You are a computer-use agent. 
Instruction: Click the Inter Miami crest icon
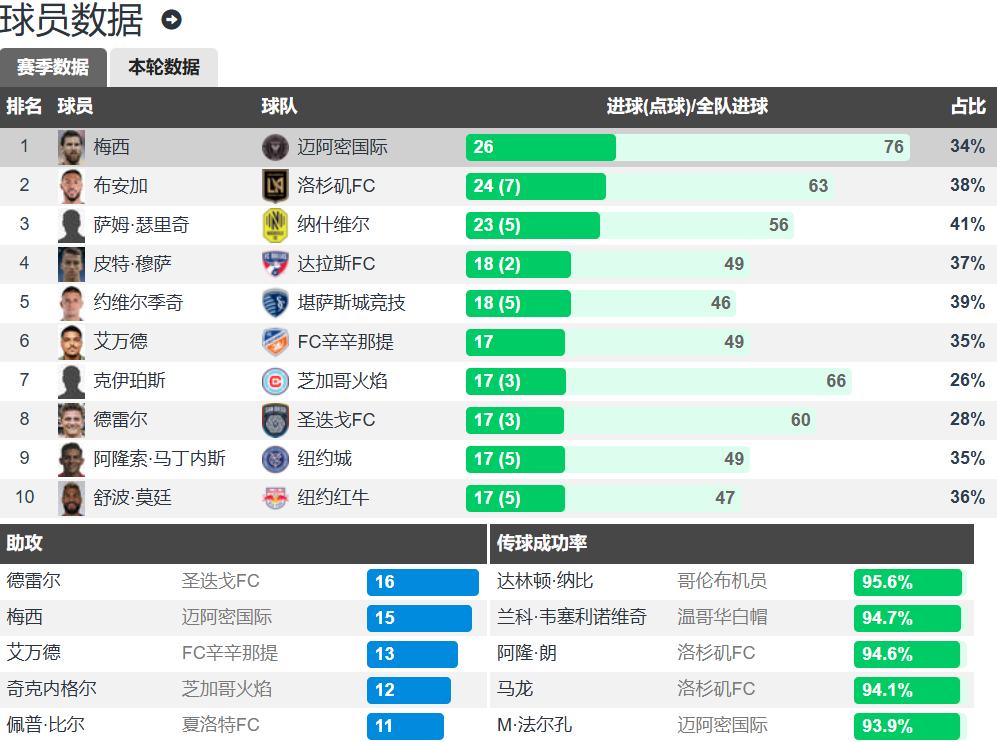pyautogui.click(x=275, y=148)
